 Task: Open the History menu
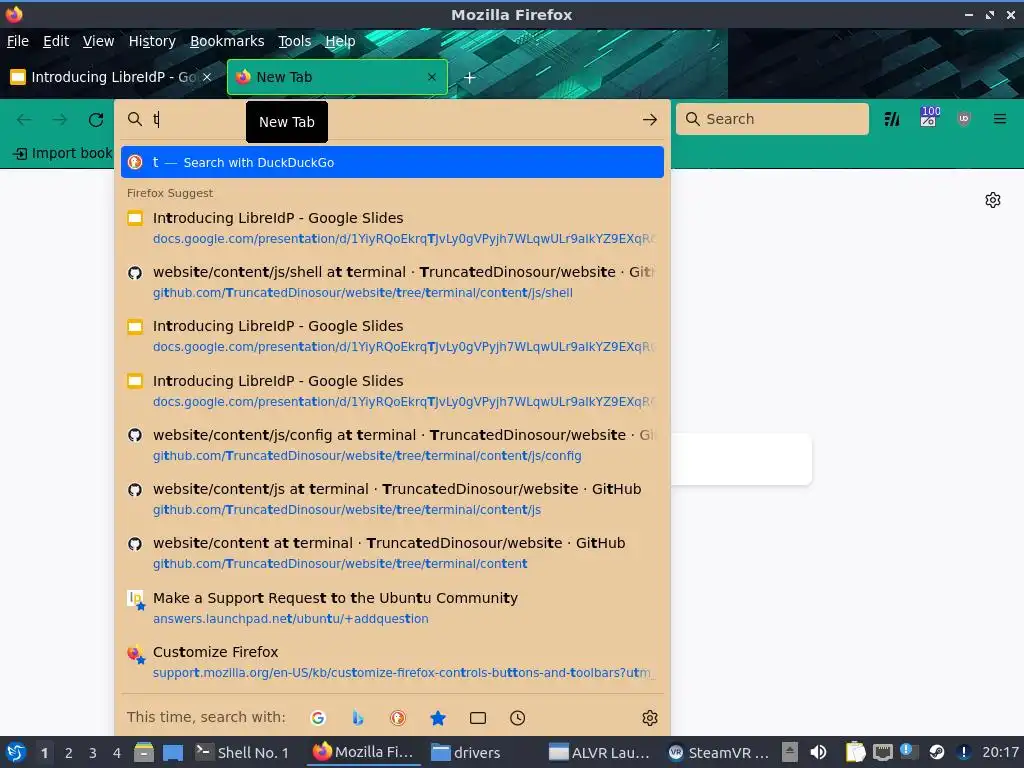152,41
